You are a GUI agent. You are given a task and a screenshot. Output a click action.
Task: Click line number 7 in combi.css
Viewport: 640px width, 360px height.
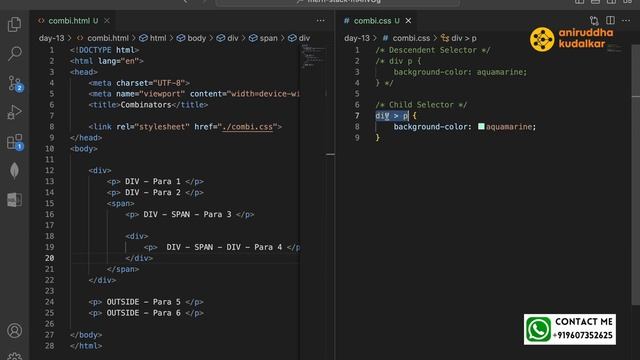(x=357, y=116)
